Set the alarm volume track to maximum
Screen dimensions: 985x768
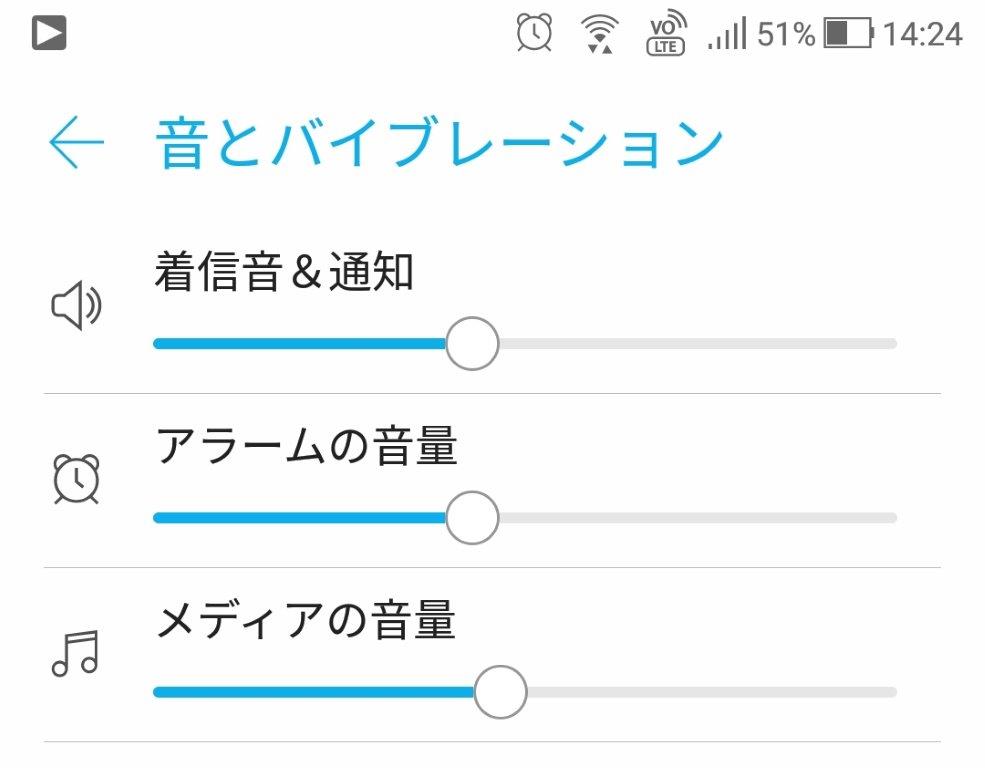coord(893,518)
